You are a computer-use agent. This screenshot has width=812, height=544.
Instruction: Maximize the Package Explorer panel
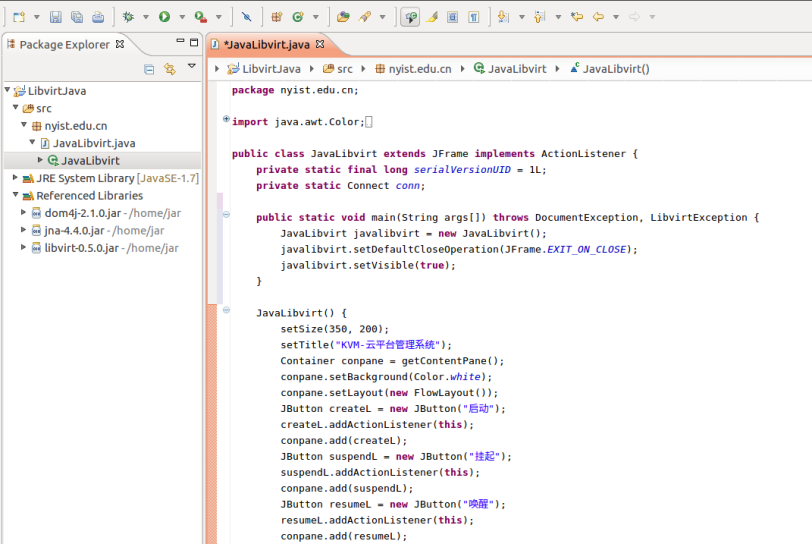point(194,42)
